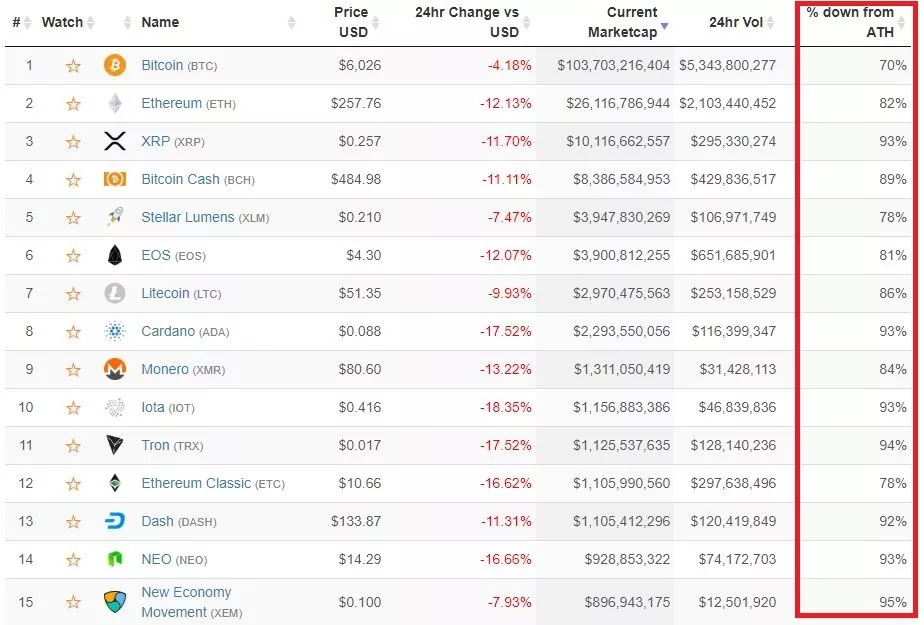
Task: Click the Dash logo icon
Action: (115, 522)
